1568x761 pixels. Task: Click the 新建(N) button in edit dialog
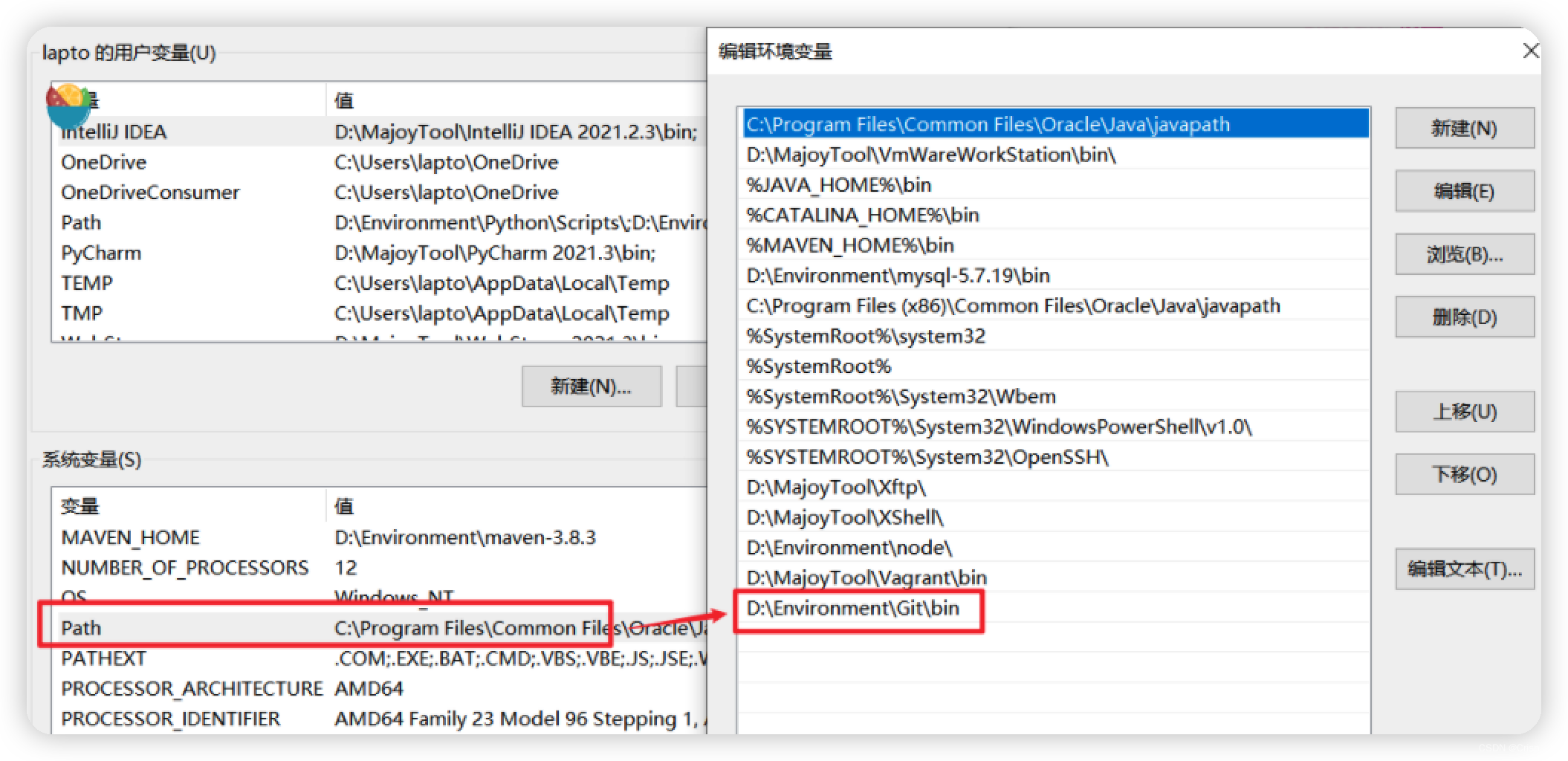coord(1464,129)
